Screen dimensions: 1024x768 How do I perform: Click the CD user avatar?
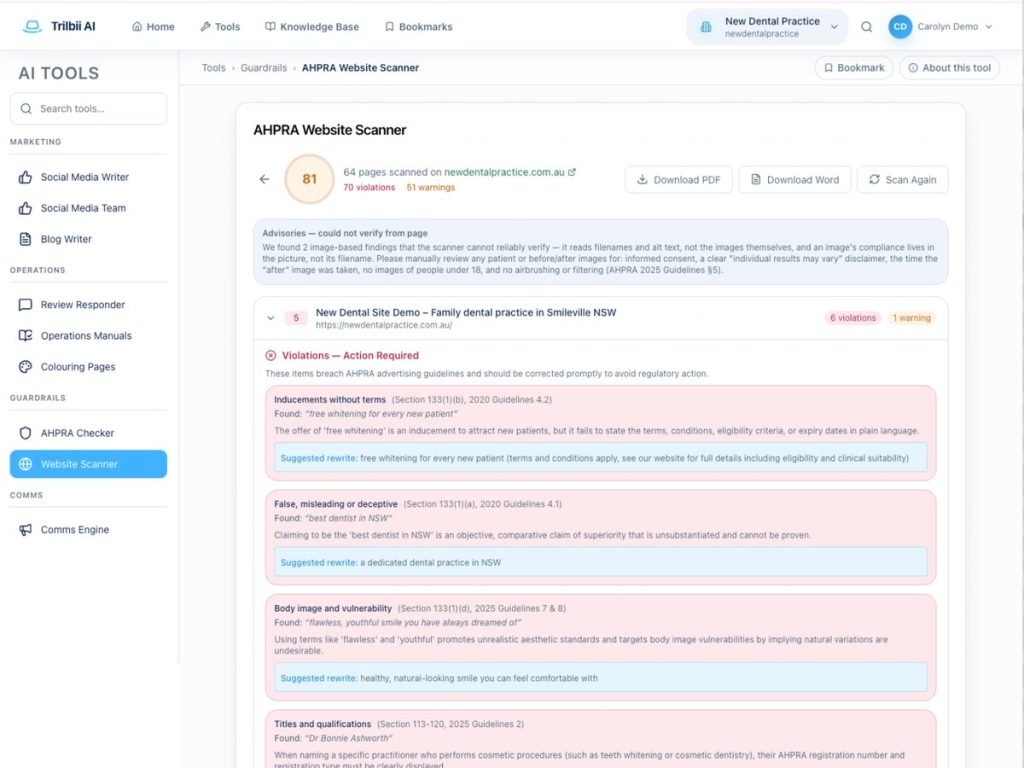point(900,27)
